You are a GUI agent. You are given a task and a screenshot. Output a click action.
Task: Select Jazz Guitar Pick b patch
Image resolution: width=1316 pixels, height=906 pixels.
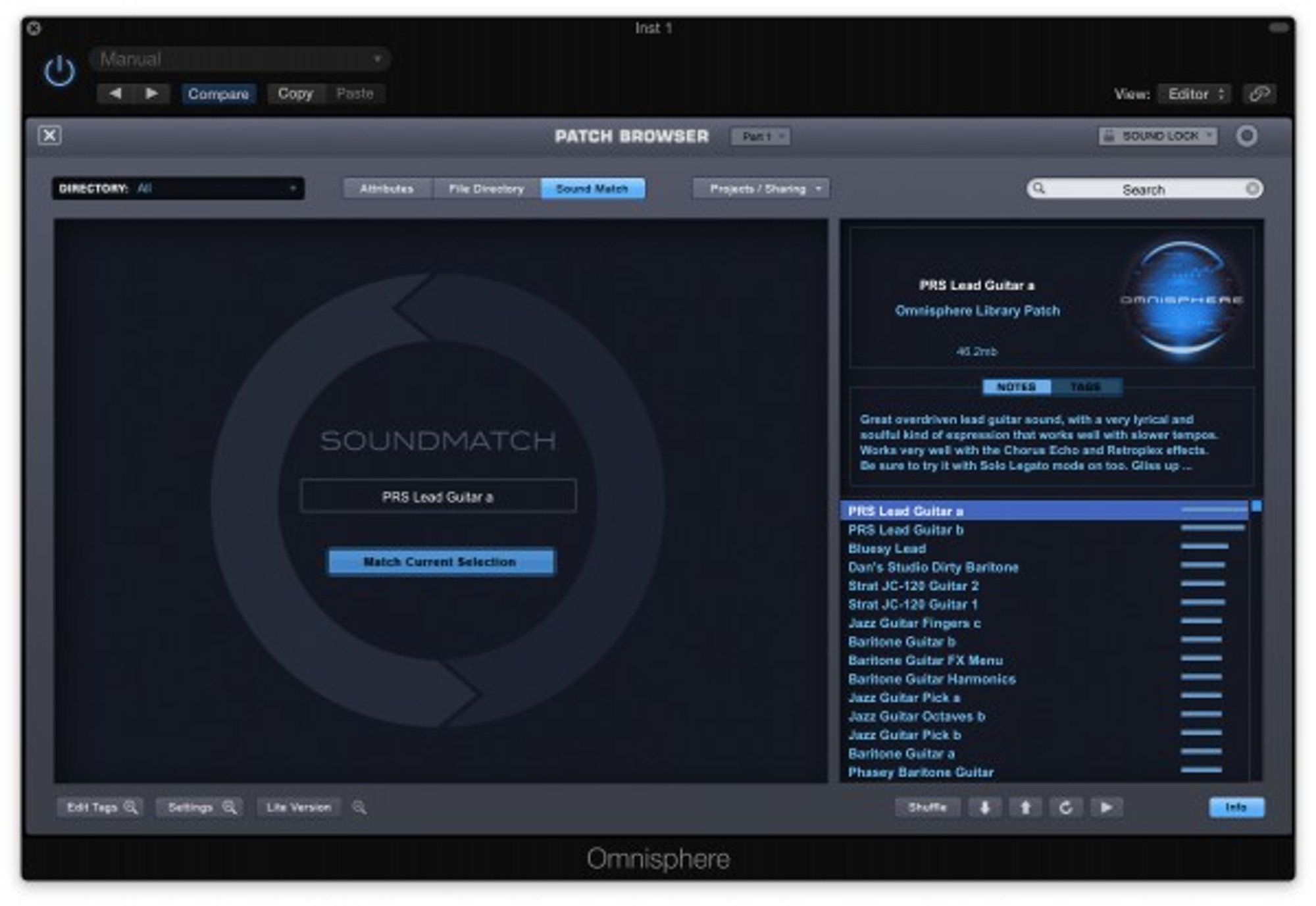1044,734
